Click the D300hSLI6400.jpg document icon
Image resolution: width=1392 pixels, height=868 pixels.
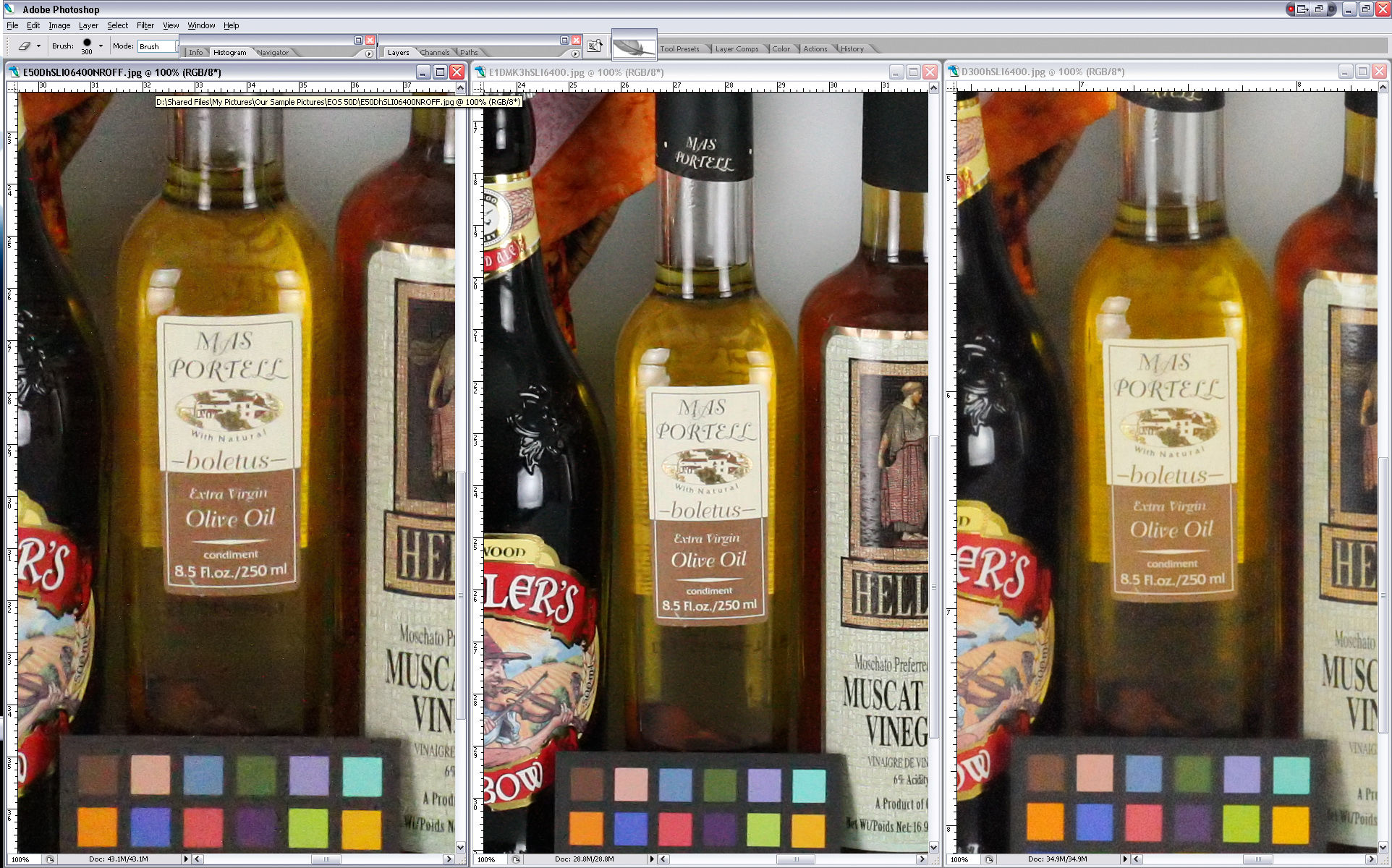coord(954,71)
